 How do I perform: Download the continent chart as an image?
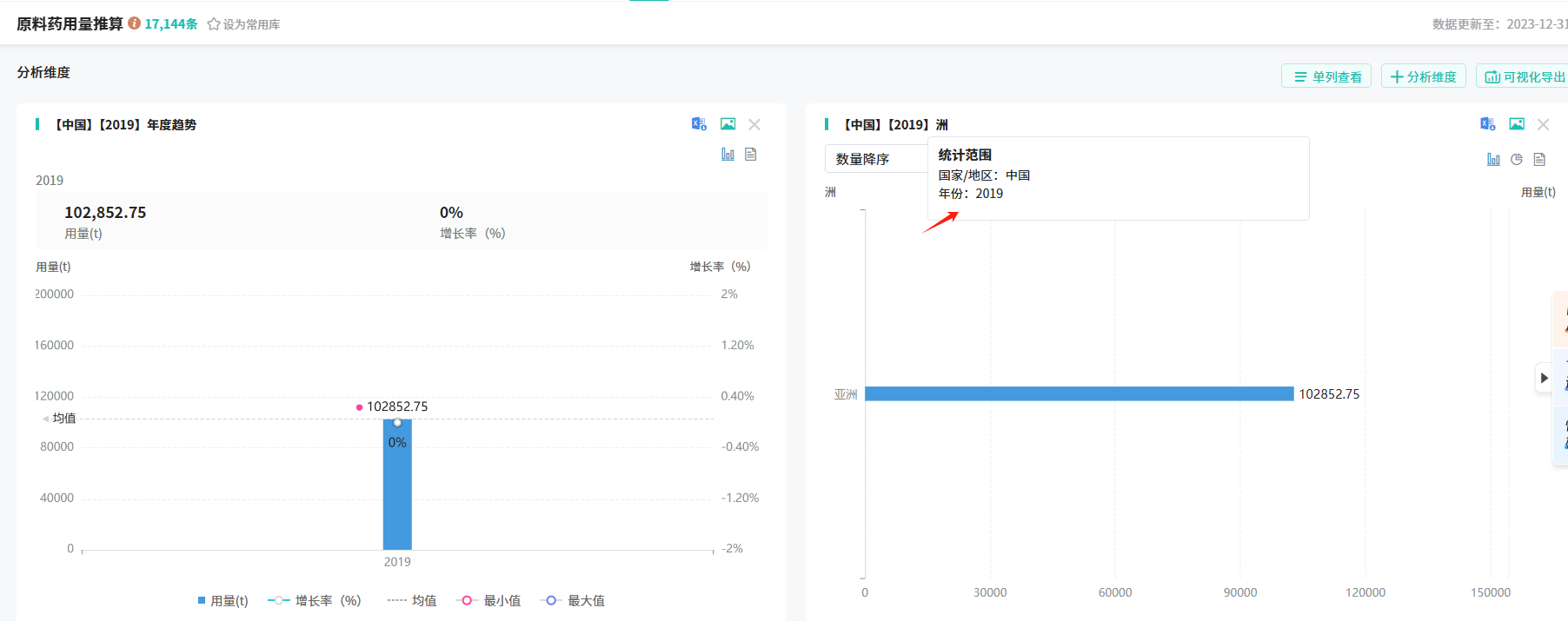[1516, 124]
